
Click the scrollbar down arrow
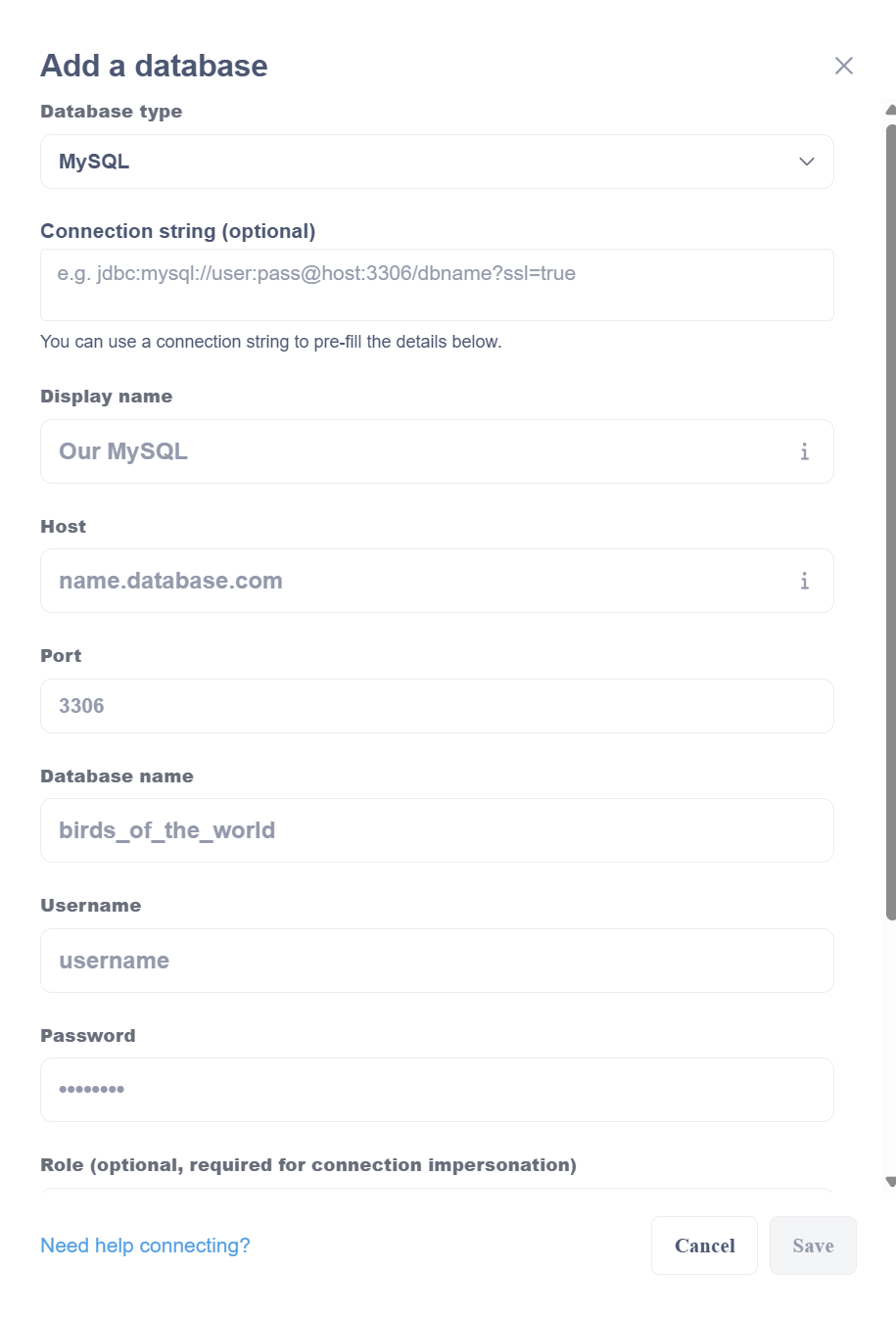[x=890, y=1182]
